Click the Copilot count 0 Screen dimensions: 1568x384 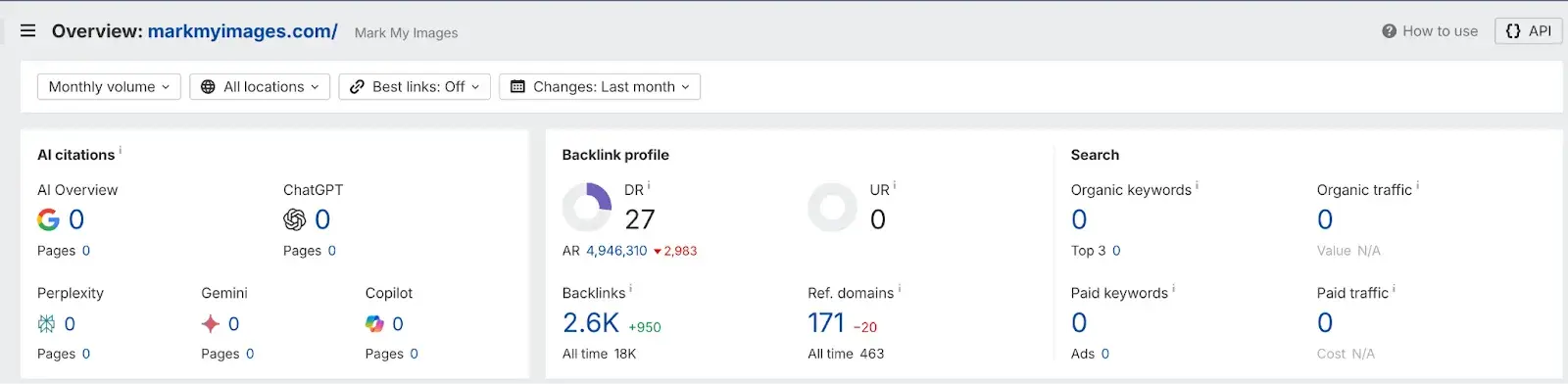(398, 323)
